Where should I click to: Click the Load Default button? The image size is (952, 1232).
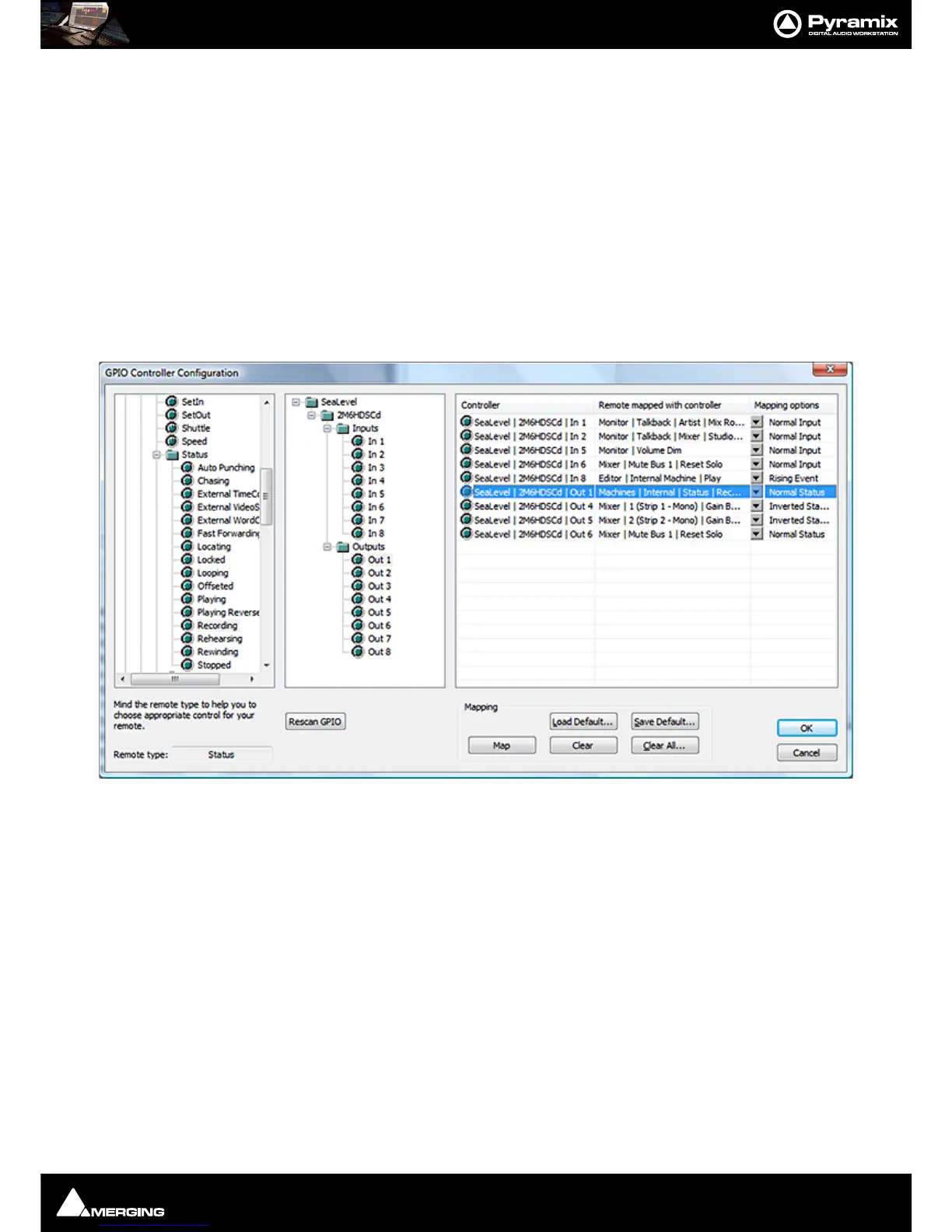pyautogui.click(x=583, y=722)
